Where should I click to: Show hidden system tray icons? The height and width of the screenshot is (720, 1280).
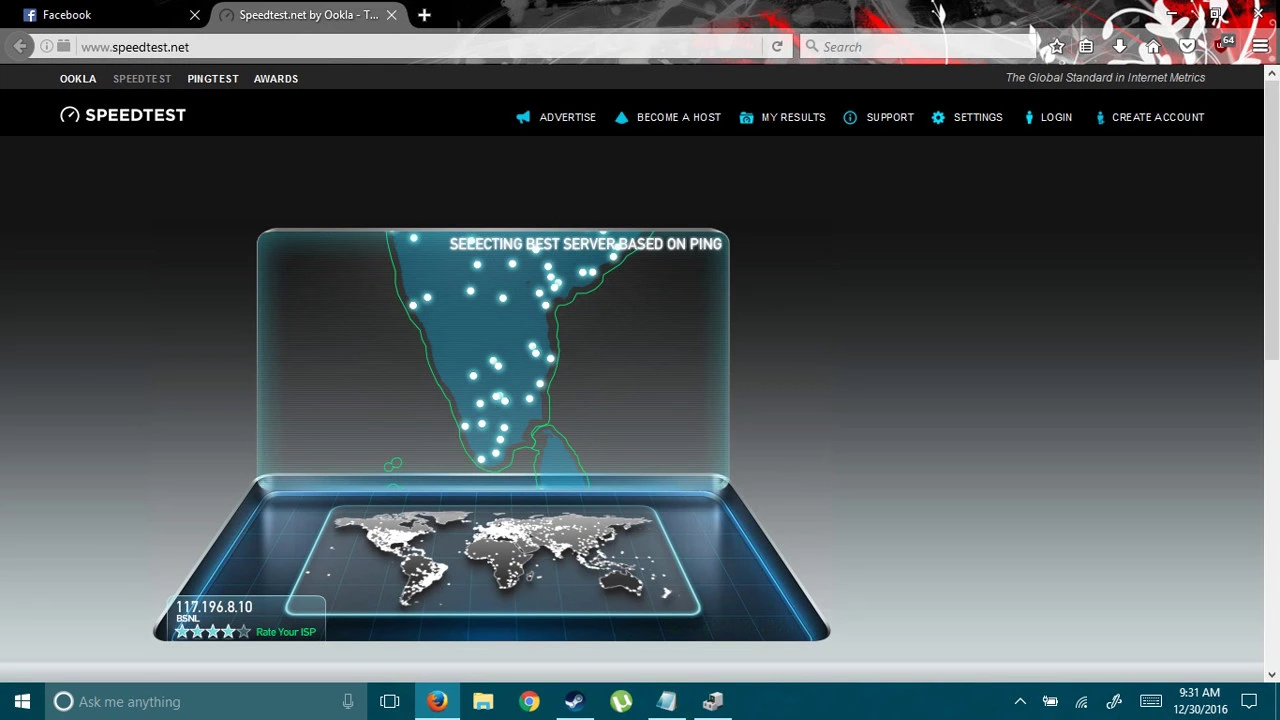point(1020,701)
